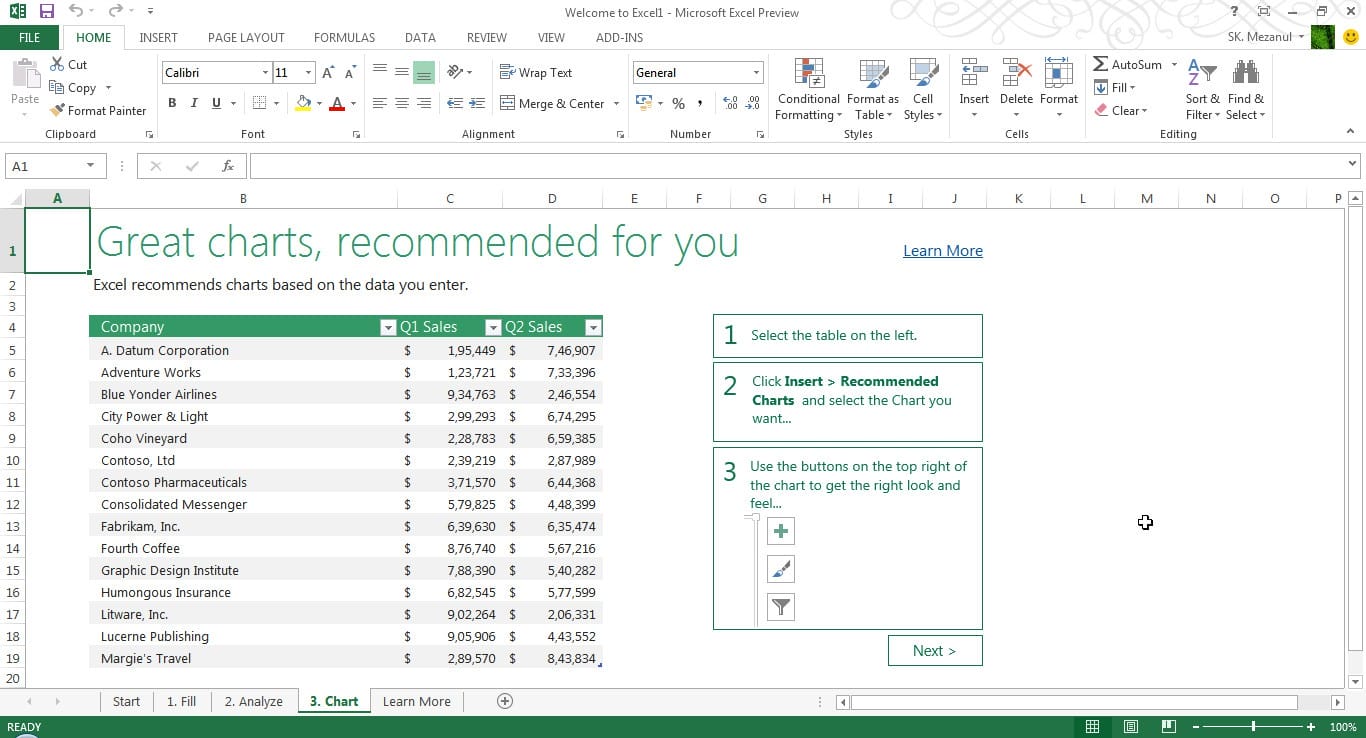The height and width of the screenshot is (738, 1366).
Task: Toggle Center horizontal alignment
Action: pyautogui.click(x=402, y=103)
